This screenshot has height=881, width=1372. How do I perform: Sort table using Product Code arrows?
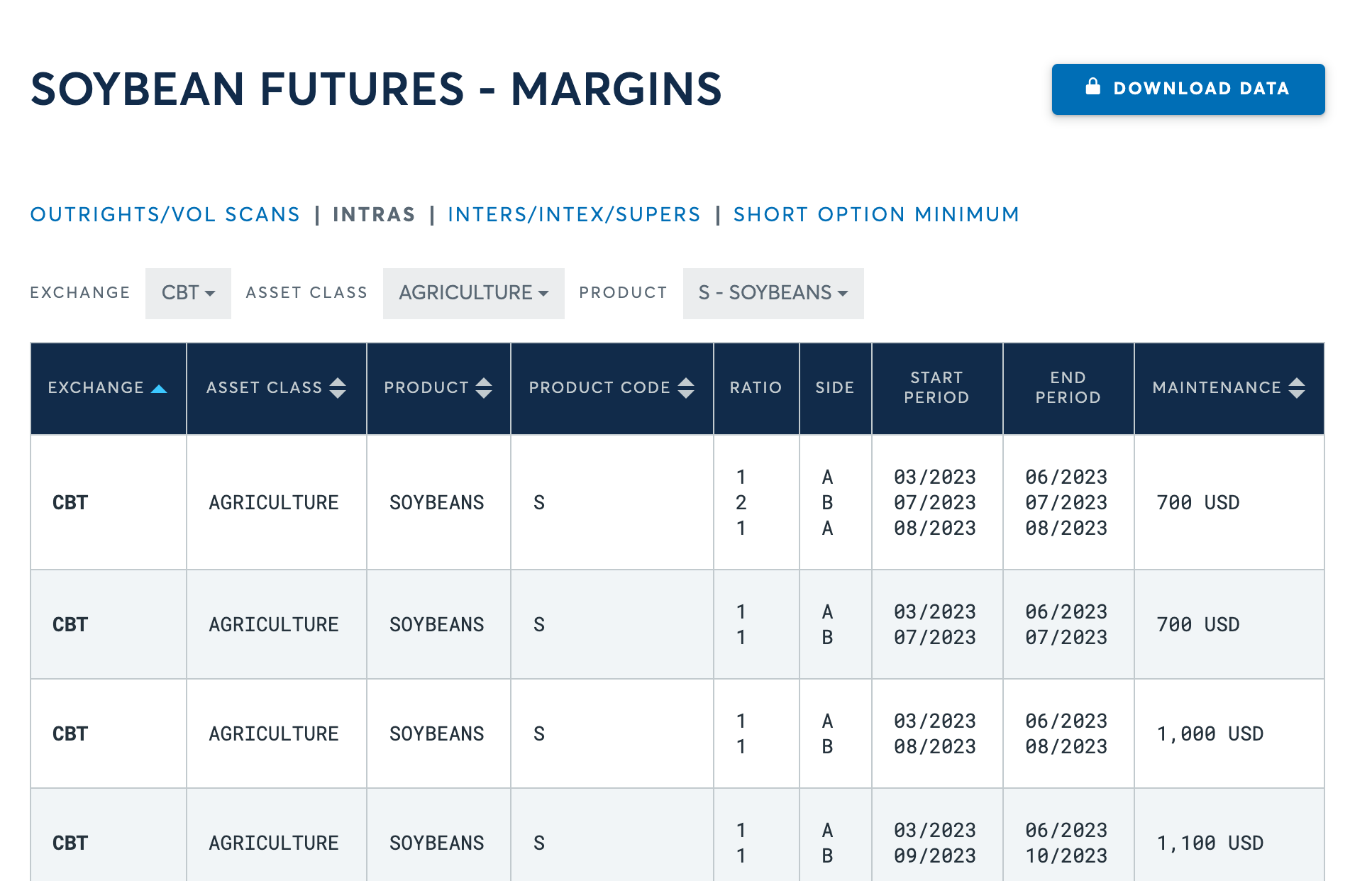click(686, 388)
